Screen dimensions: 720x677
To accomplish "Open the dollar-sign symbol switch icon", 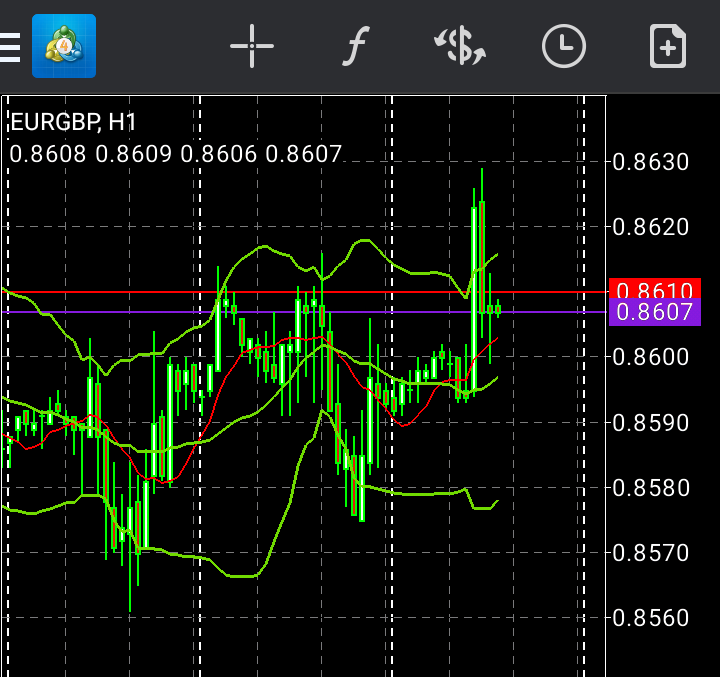I will 459,47.
